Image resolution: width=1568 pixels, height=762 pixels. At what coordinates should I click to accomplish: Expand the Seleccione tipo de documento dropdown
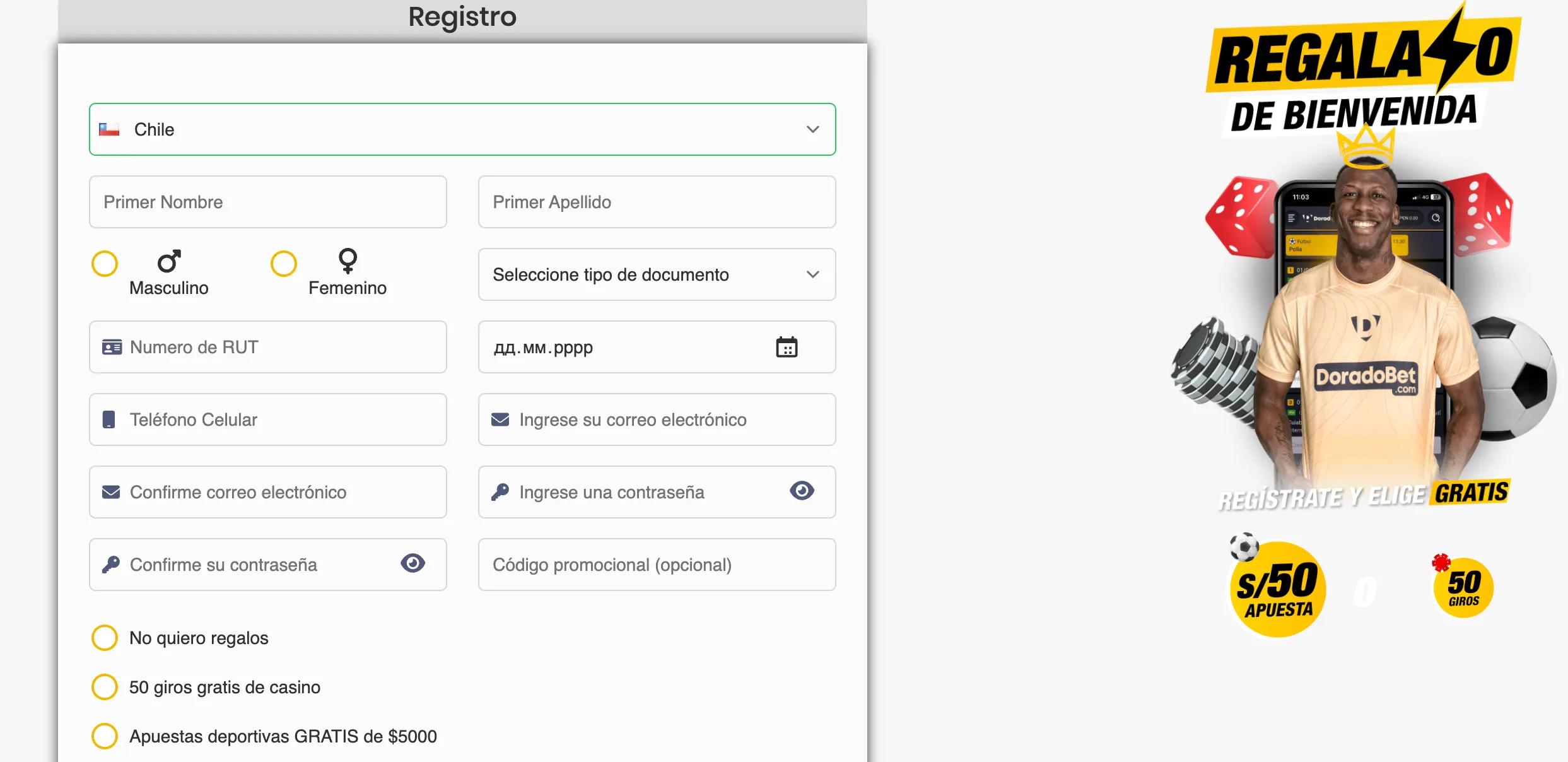point(656,274)
